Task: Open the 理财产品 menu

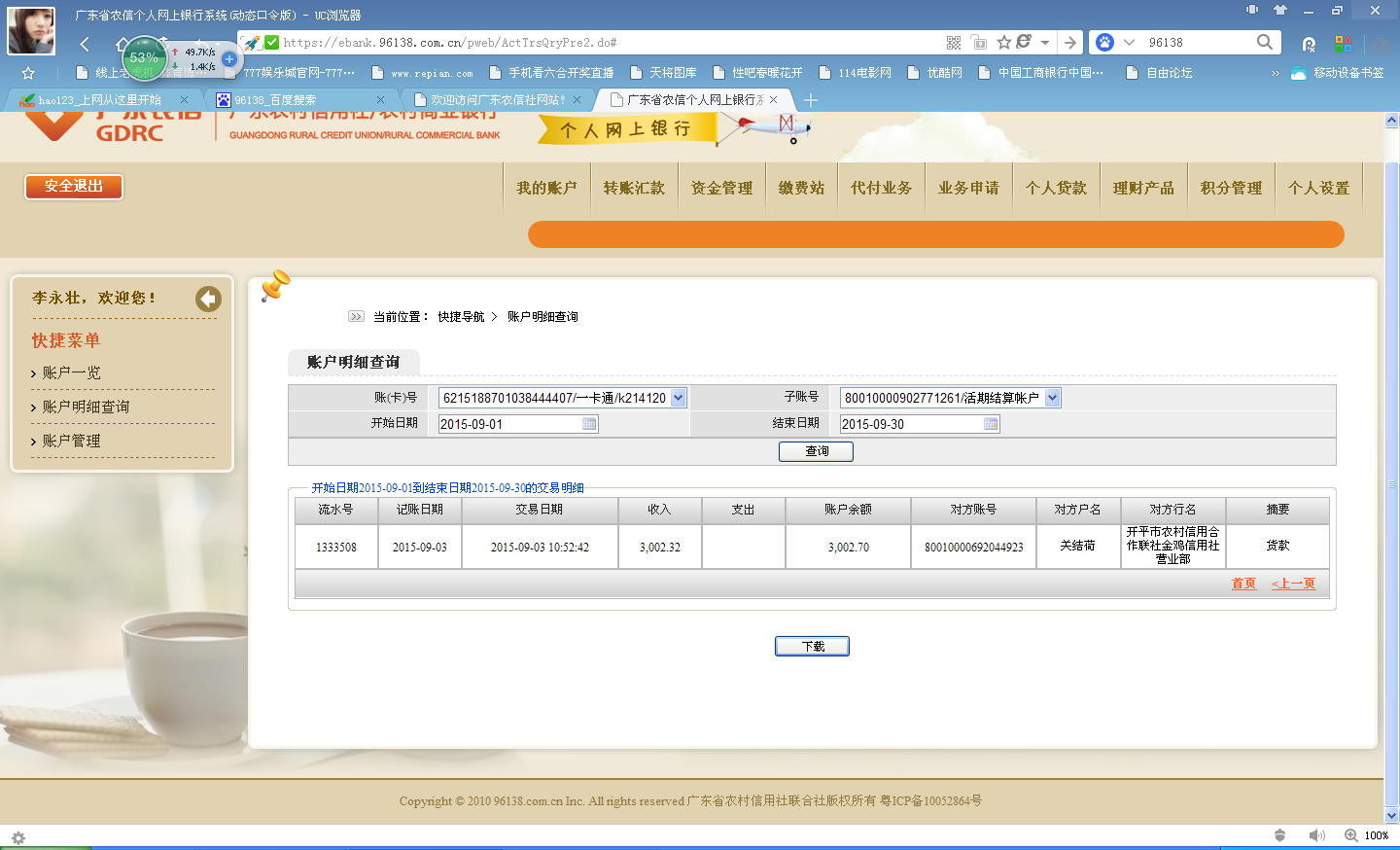Action: click(1143, 188)
